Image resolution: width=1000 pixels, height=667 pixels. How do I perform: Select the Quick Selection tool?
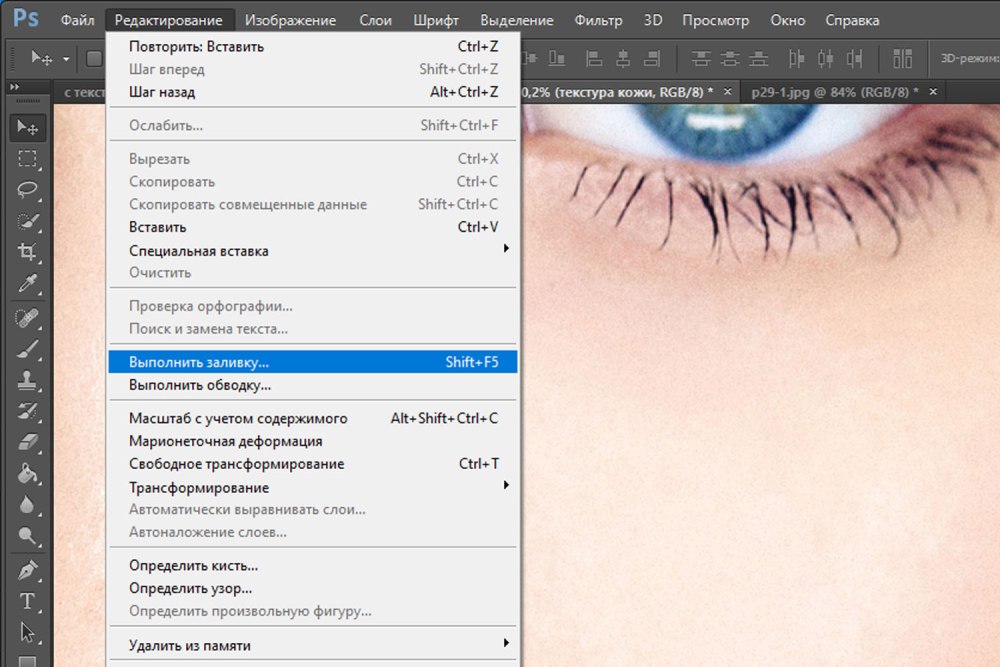click(27, 221)
